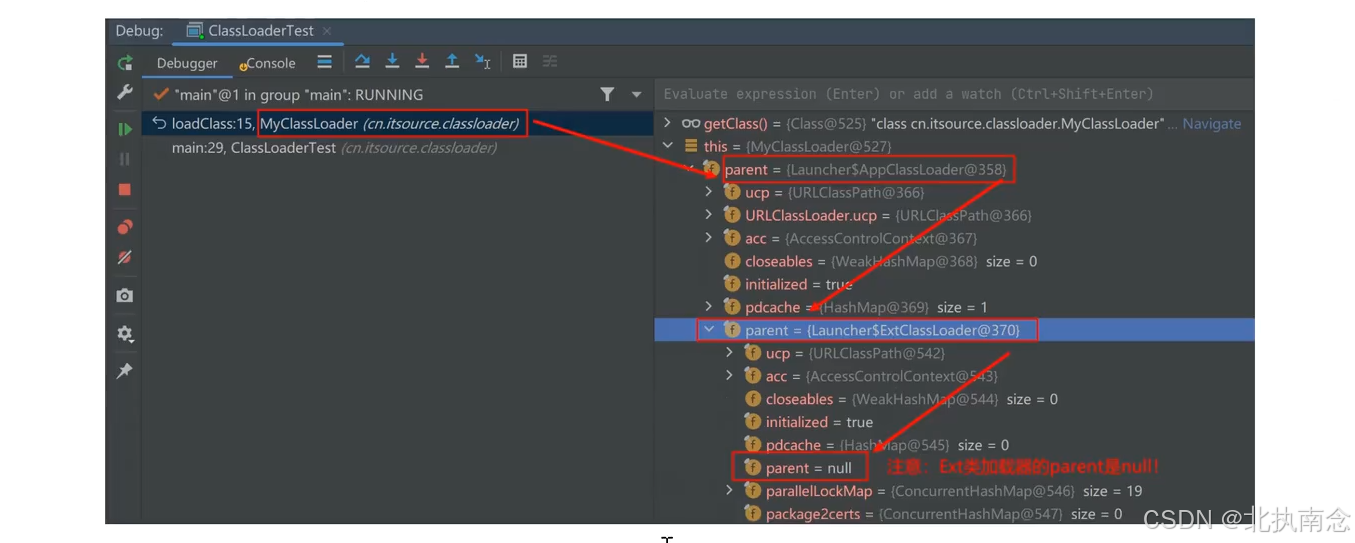This screenshot has height=543, width=1355.
Task: Click the Trace Current Stream Chain icon
Action: [x=550, y=62]
